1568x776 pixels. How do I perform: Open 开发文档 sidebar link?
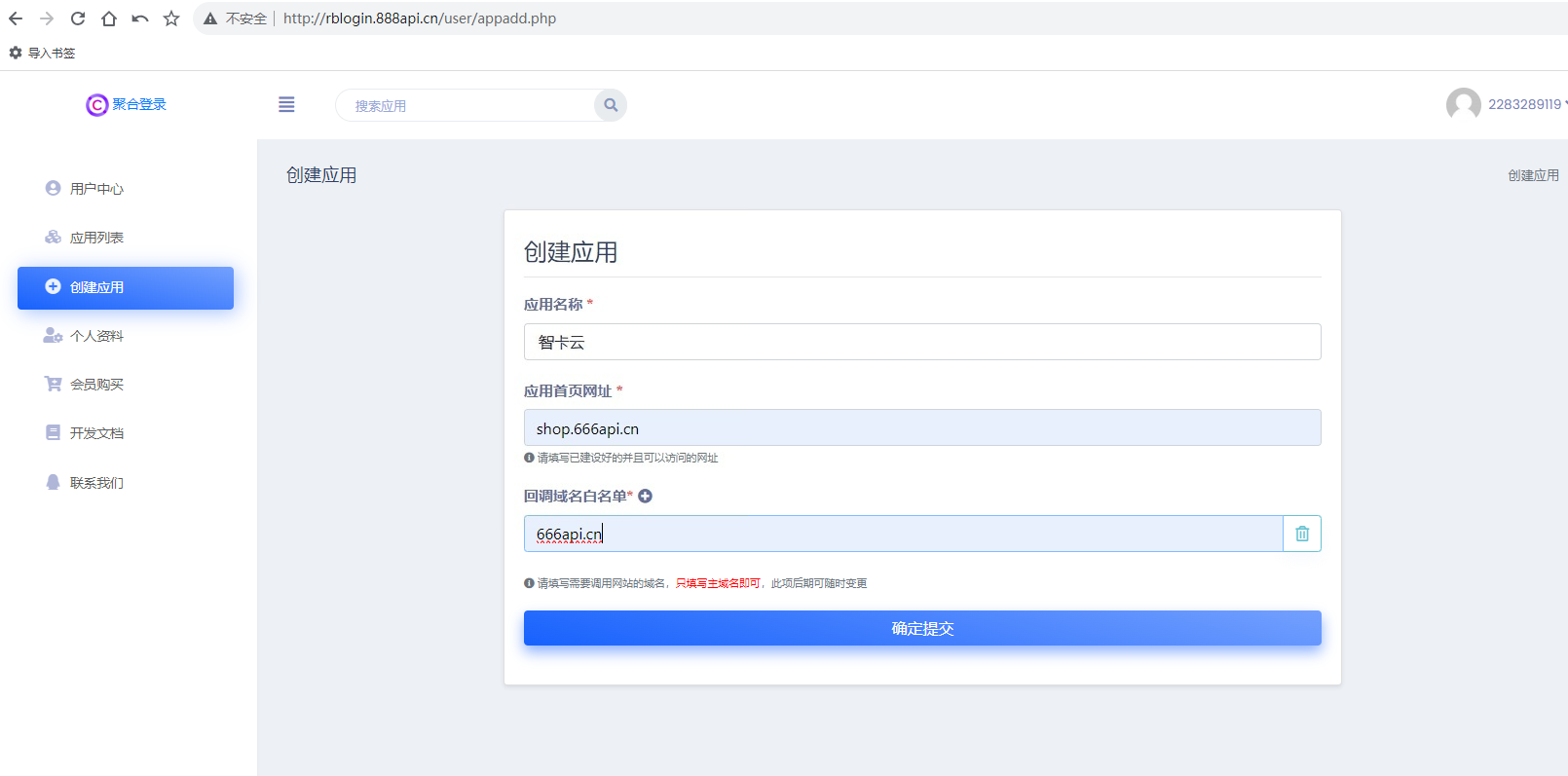click(x=96, y=433)
